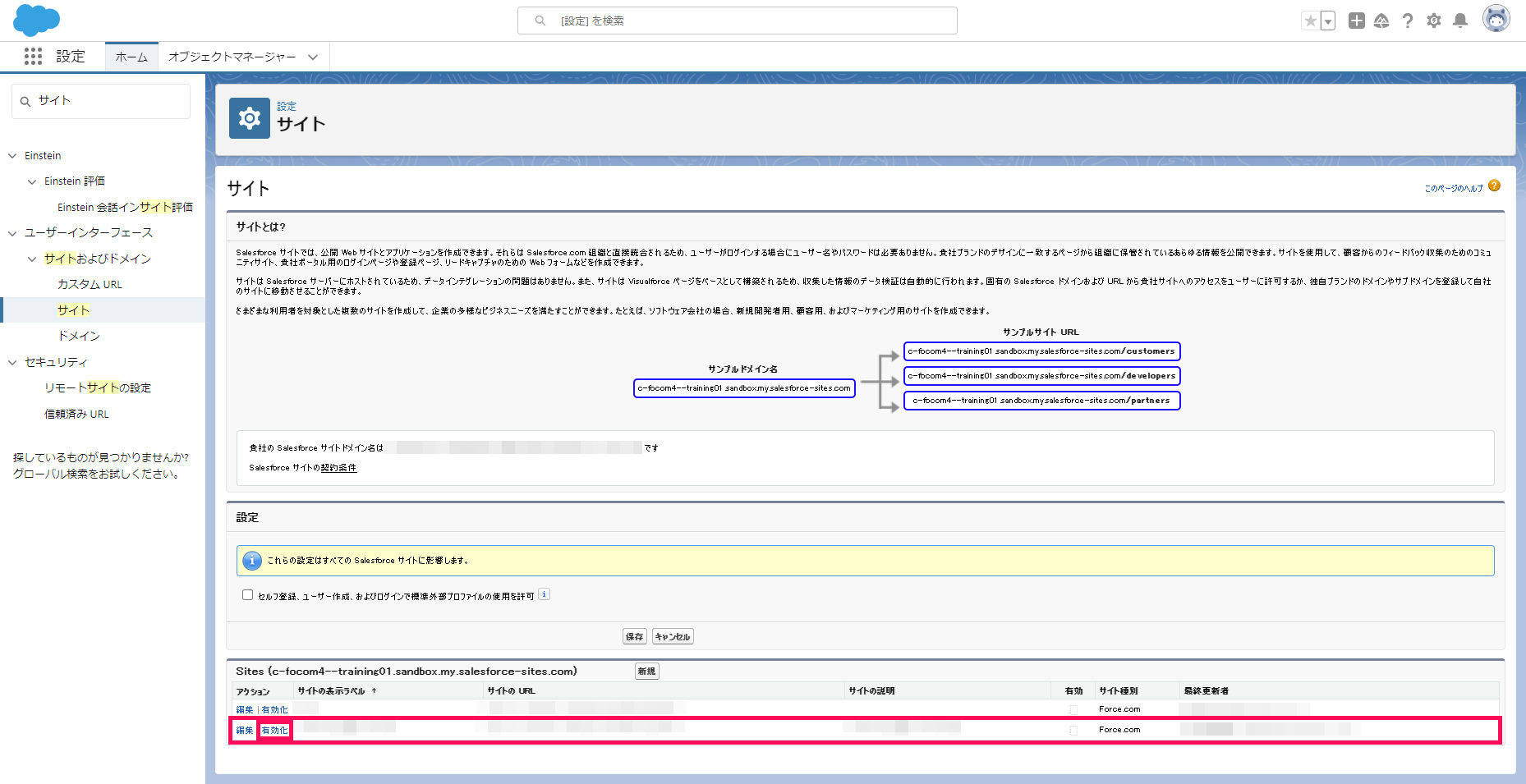Select サイト item in the sidebar tree
Viewport: 1526px width, 784px height.
73,310
